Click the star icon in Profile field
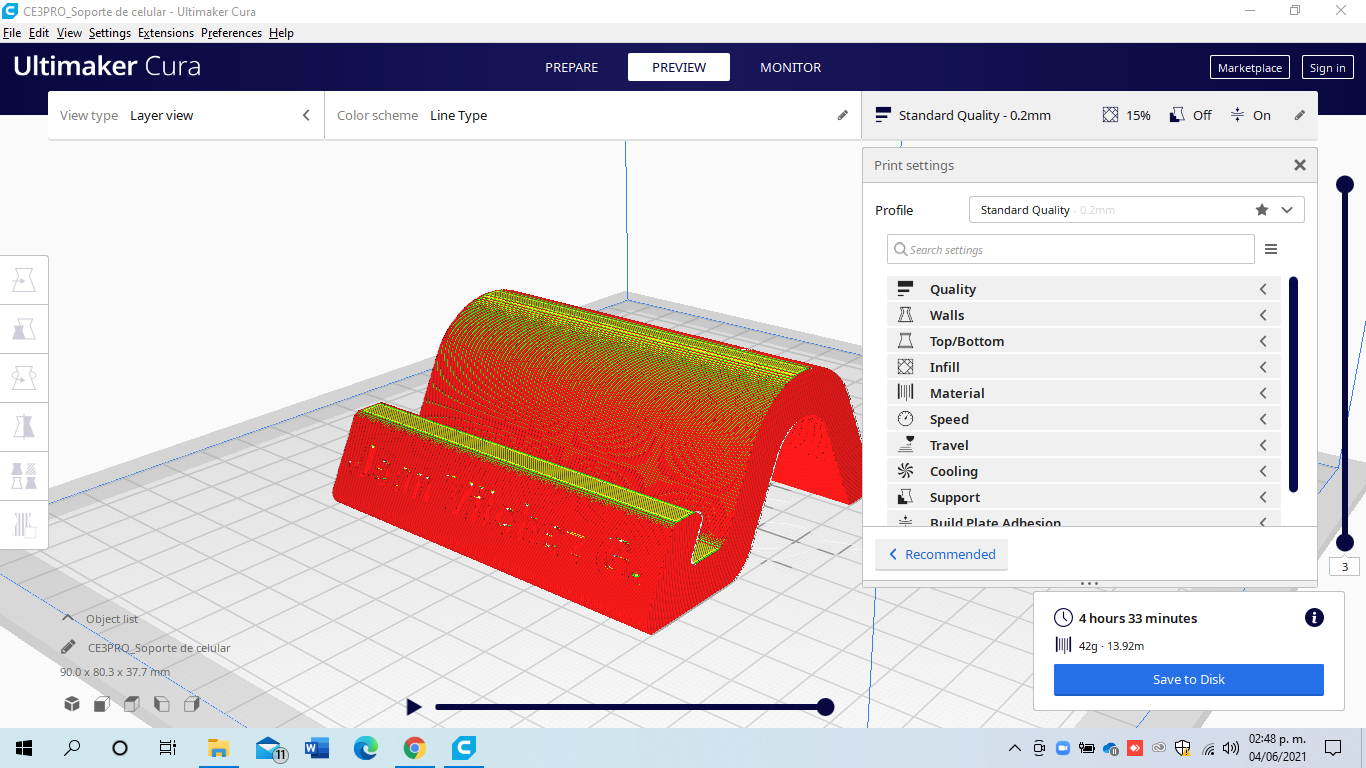 [x=1262, y=210]
